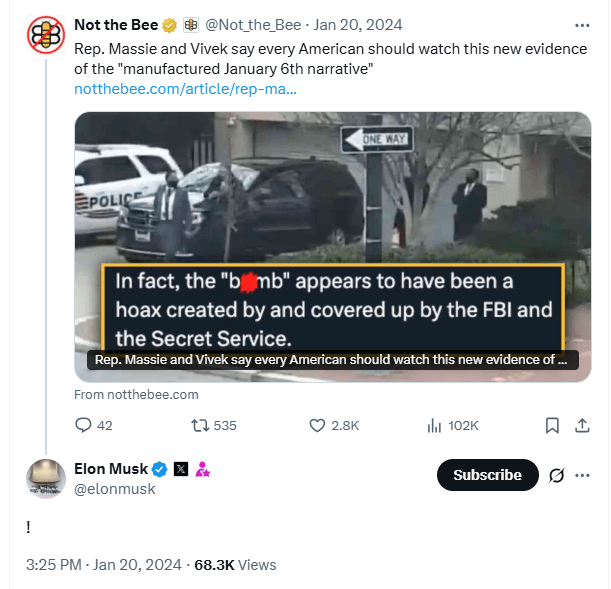Click the @elonmusk handle
The width and height of the screenshot is (611, 589).
point(115,489)
